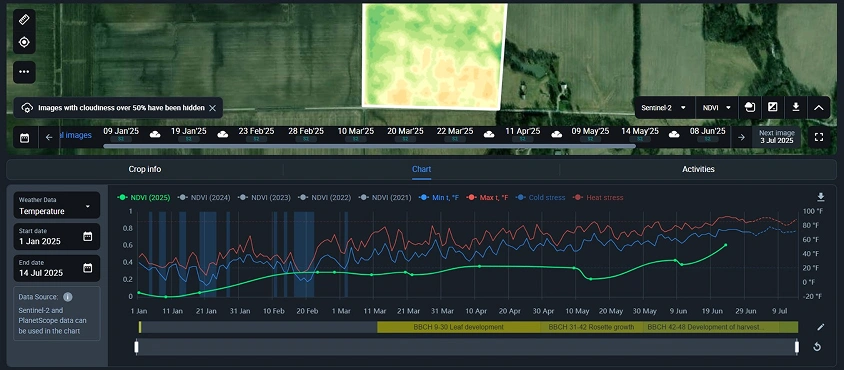Image resolution: width=844 pixels, height=370 pixels.
Task: Open the End date calendar picker icon
Action: pyautogui.click(x=88, y=268)
